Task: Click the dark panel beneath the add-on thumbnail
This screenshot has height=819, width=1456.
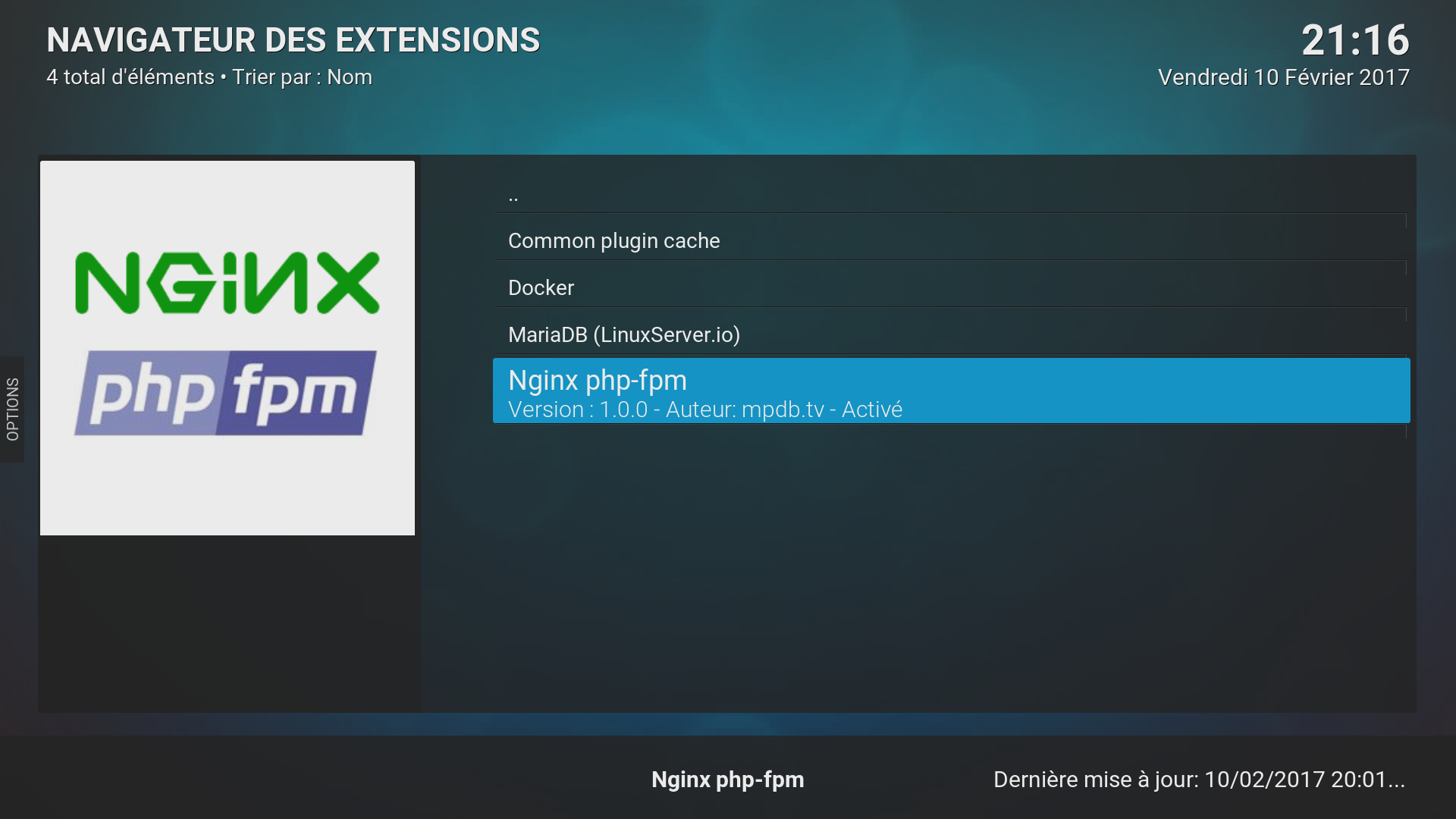Action: tap(227, 622)
